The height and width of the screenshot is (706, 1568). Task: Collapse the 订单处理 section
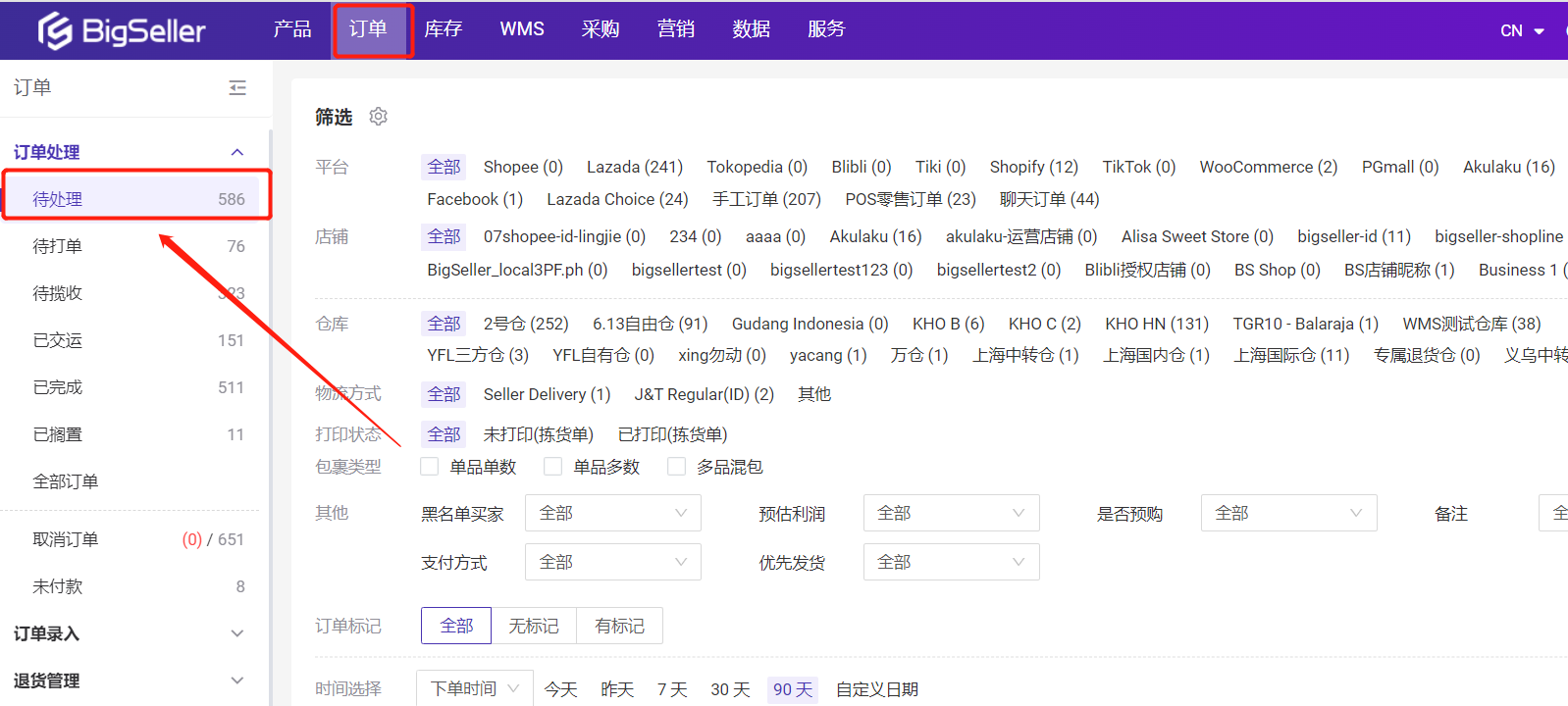click(x=236, y=152)
